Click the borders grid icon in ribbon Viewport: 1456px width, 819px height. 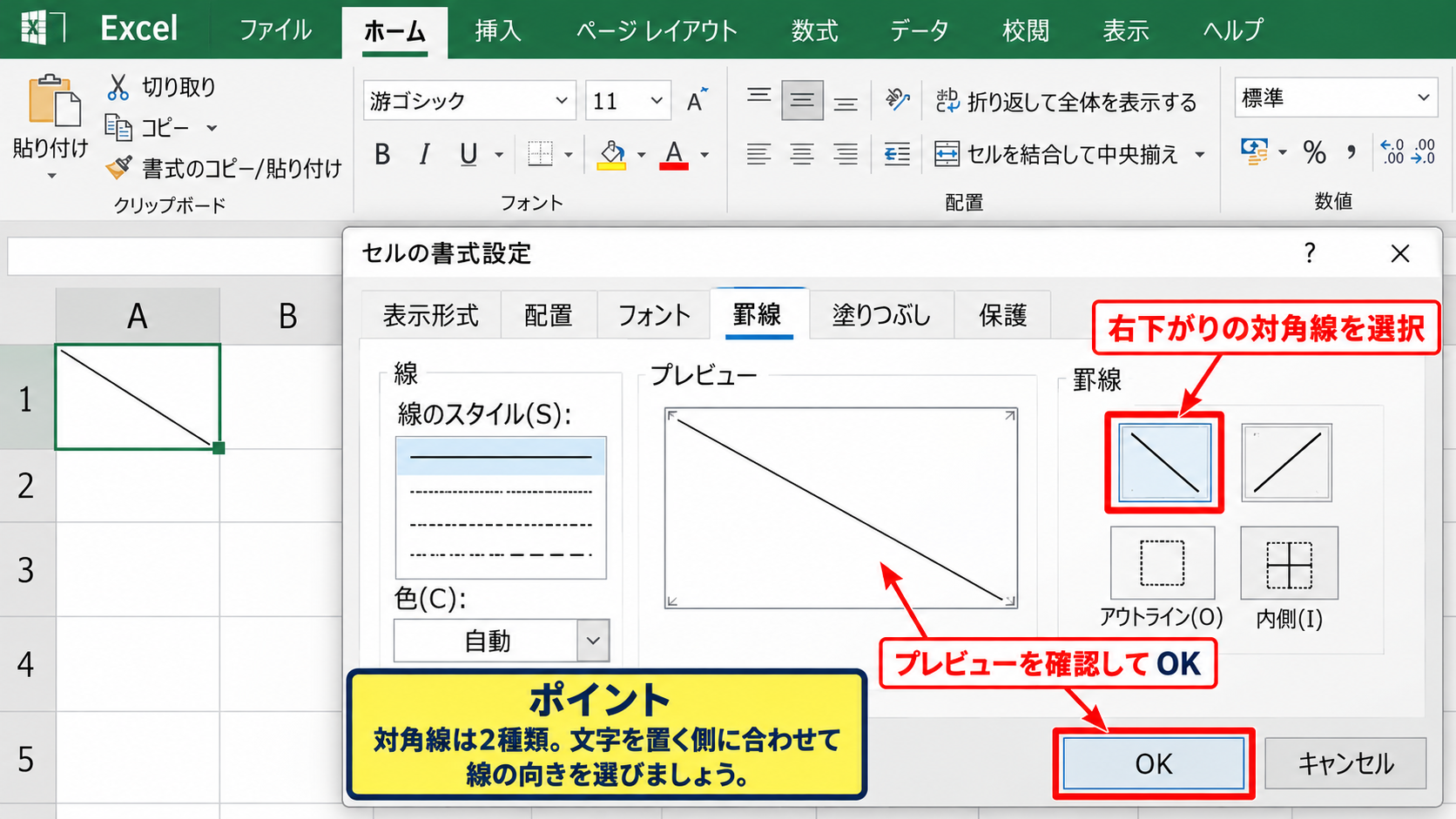[540, 155]
